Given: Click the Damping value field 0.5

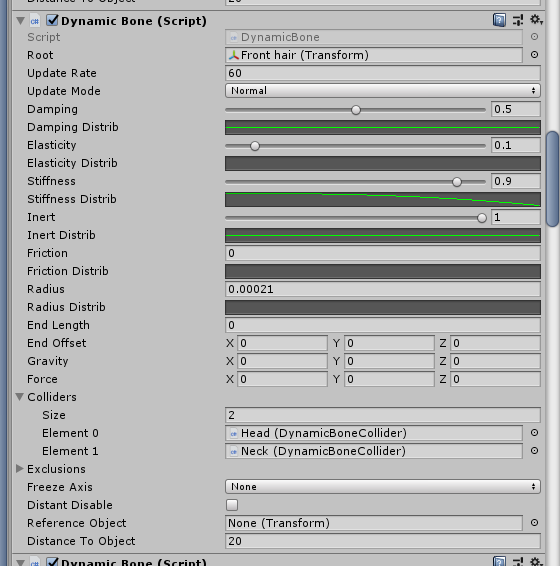Looking at the screenshot, I should pyautogui.click(x=516, y=109).
